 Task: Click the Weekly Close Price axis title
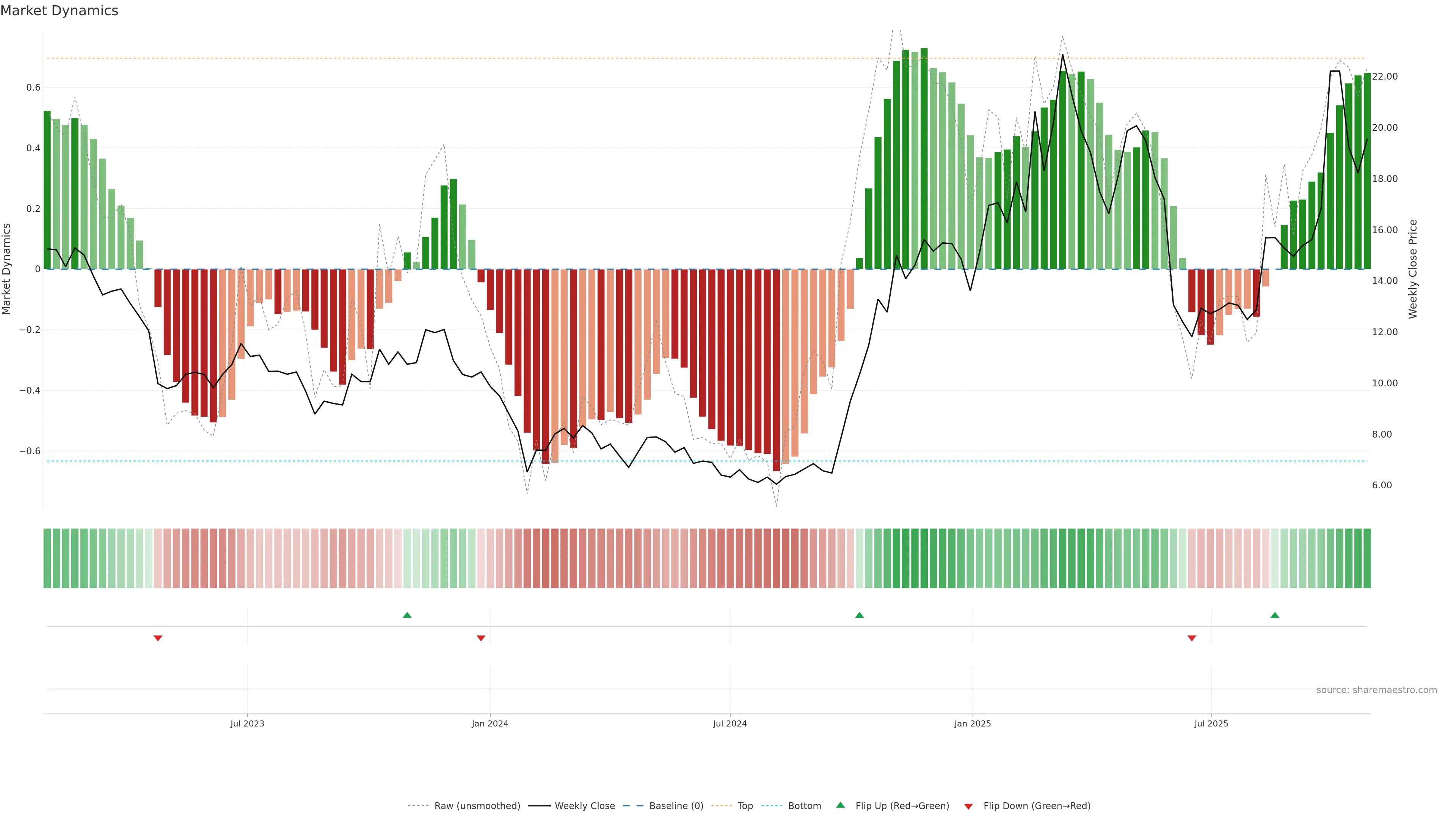1412,269
